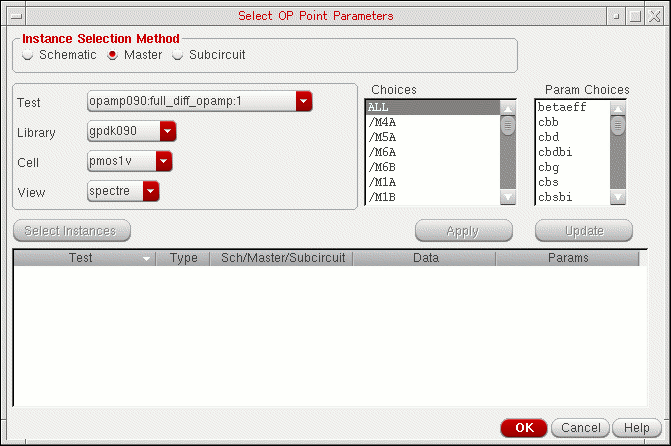The image size is (671, 446).
Task: Select cbb in Param Choices
Action: [573, 122]
